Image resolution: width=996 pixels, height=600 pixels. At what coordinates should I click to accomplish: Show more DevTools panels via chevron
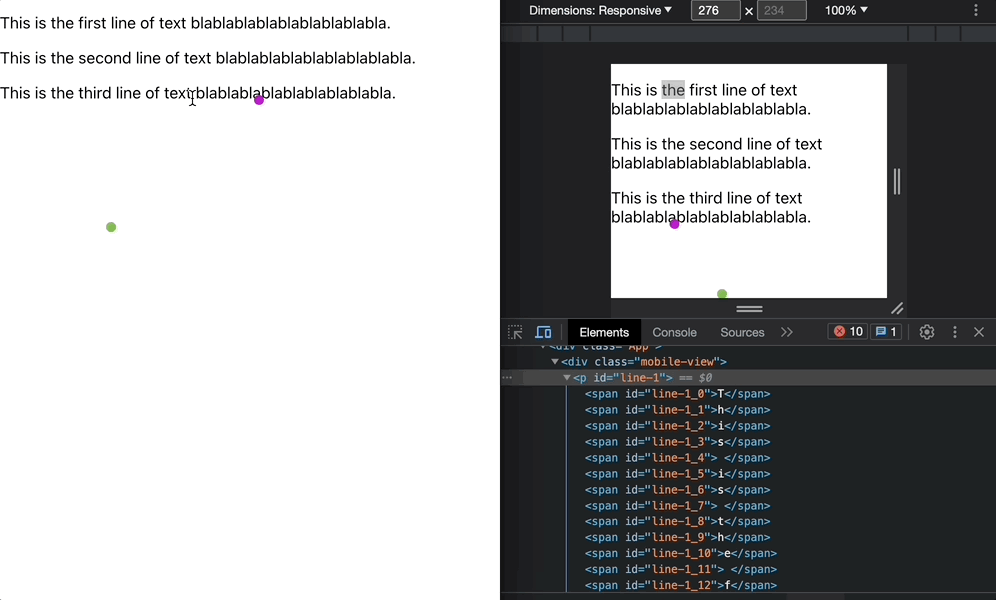(786, 332)
